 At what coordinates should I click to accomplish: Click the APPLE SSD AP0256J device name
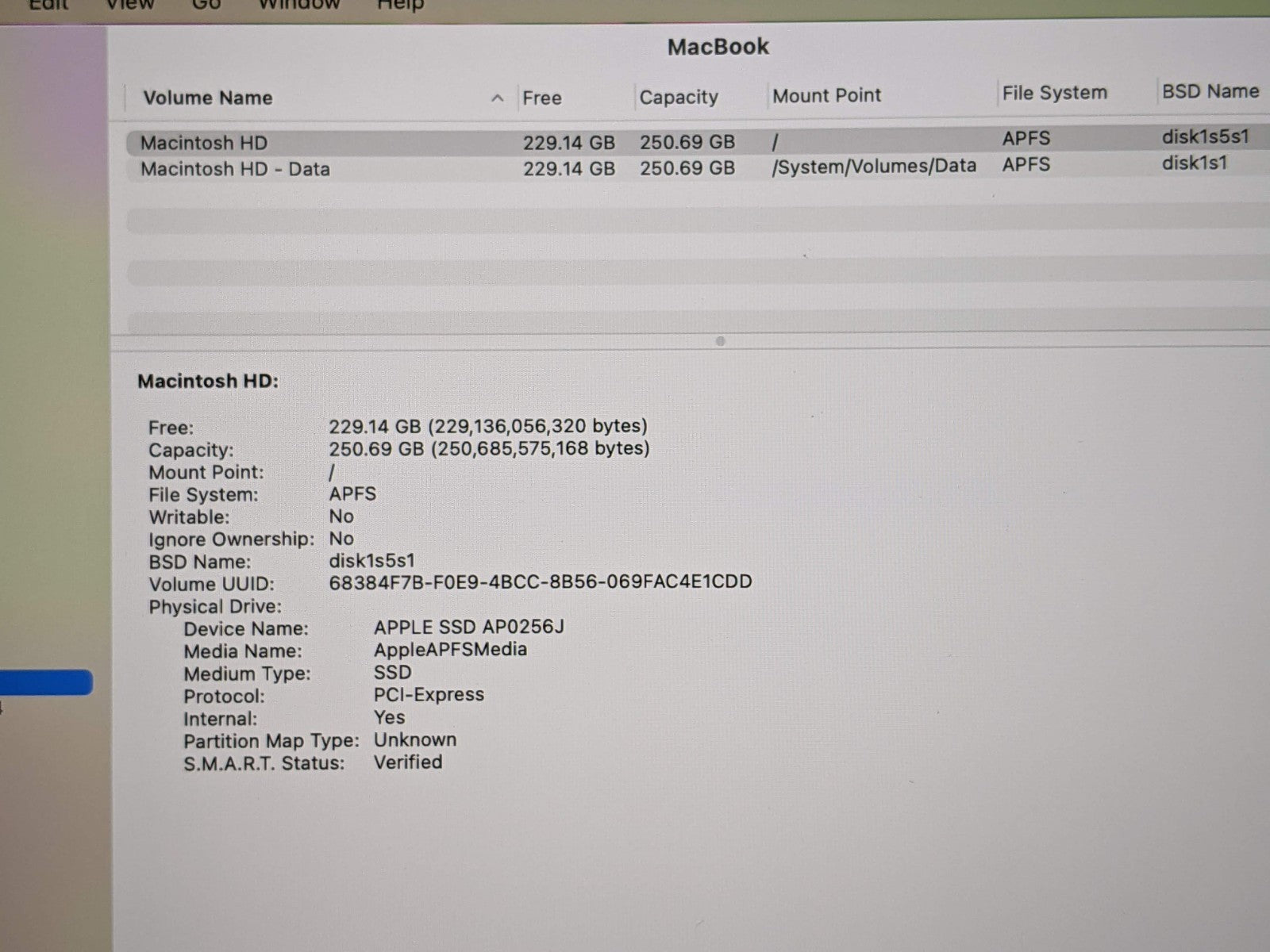(469, 627)
